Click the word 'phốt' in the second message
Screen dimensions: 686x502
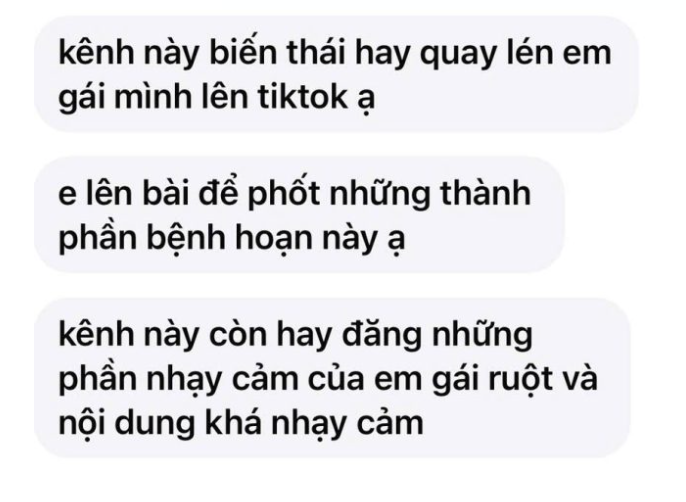[283, 194]
